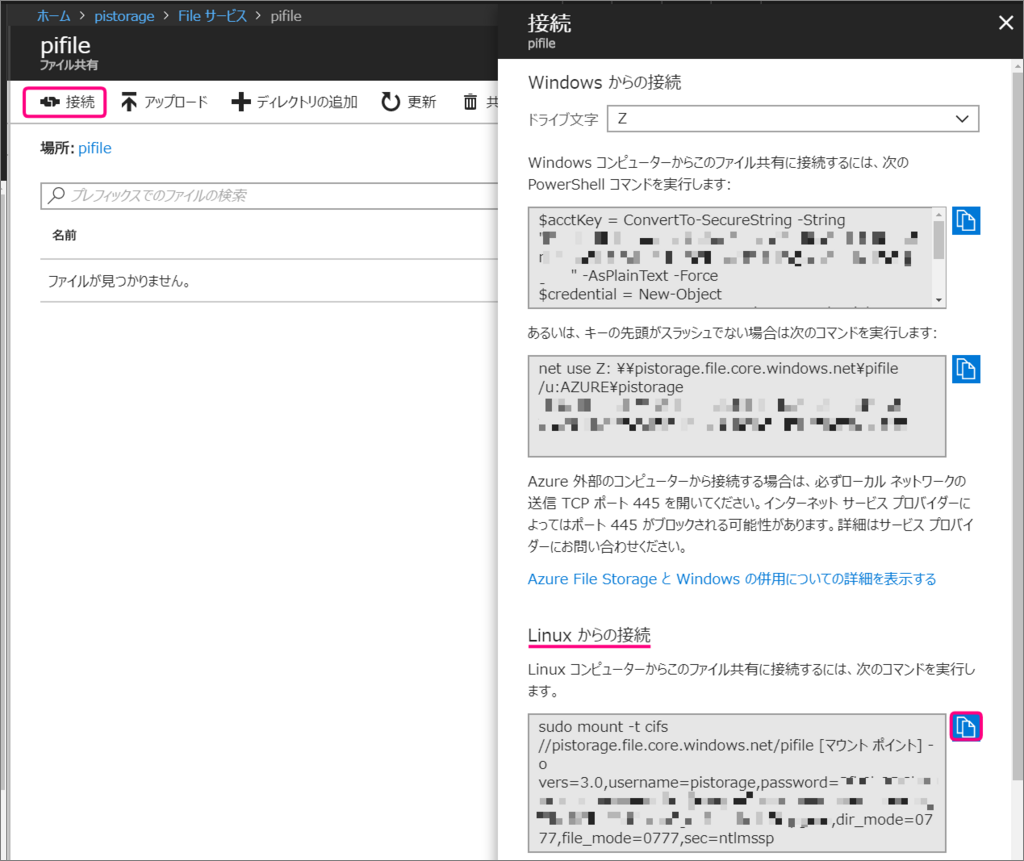The height and width of the screenshot is (861, 1024).
Task: Open the ホーム breadcrumb link
Action: point(54,16)
